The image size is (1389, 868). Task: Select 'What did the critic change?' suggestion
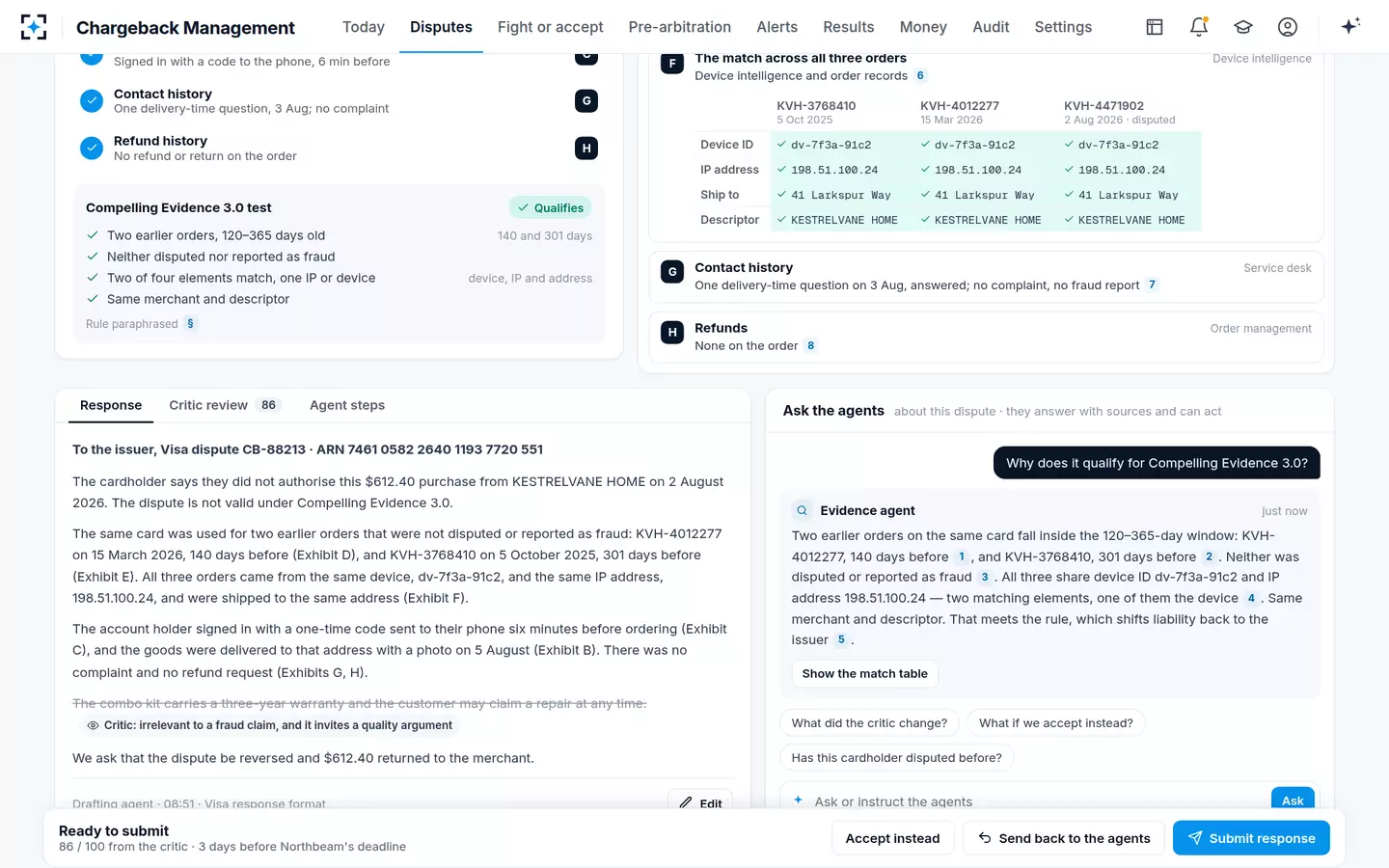pos(869,722)
